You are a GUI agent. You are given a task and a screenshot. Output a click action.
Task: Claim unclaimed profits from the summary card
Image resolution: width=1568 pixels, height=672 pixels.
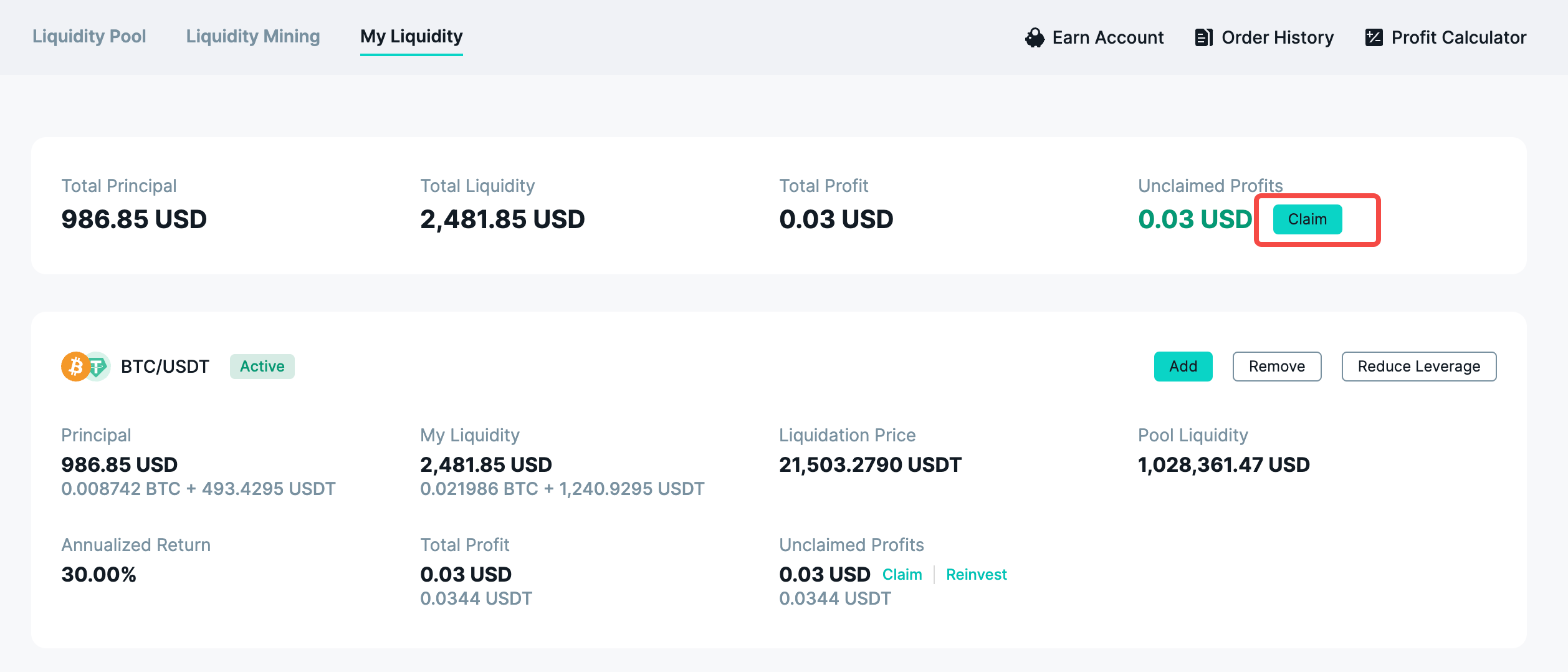click(1307, 219)
